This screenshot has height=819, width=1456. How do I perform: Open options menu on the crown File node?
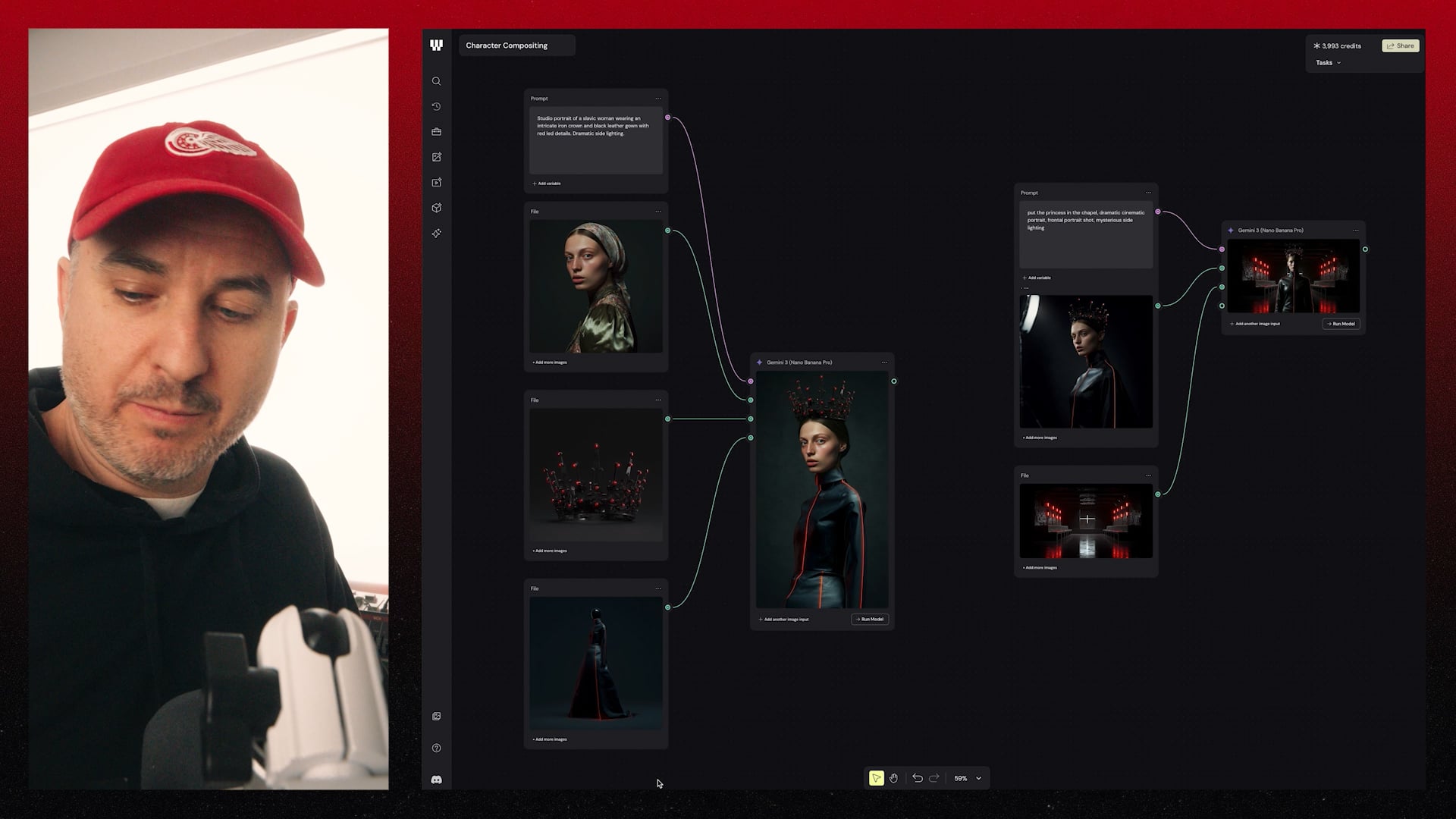point(658,400)
